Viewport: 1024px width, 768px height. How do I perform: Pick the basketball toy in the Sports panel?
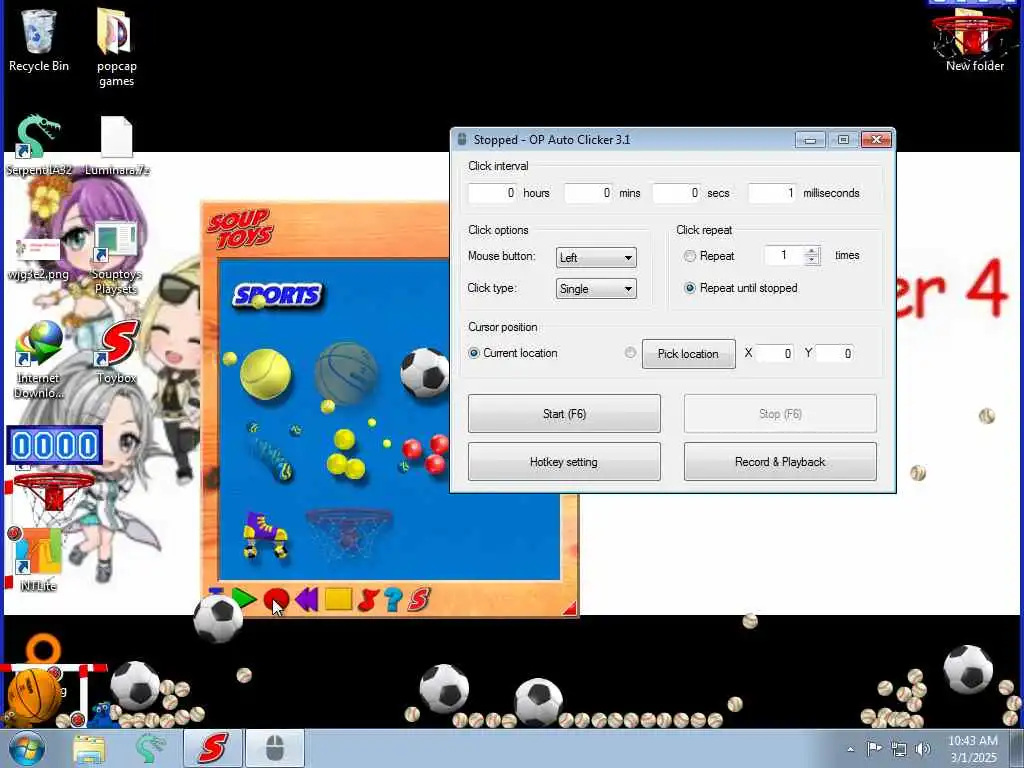click(x=346, y=373)
